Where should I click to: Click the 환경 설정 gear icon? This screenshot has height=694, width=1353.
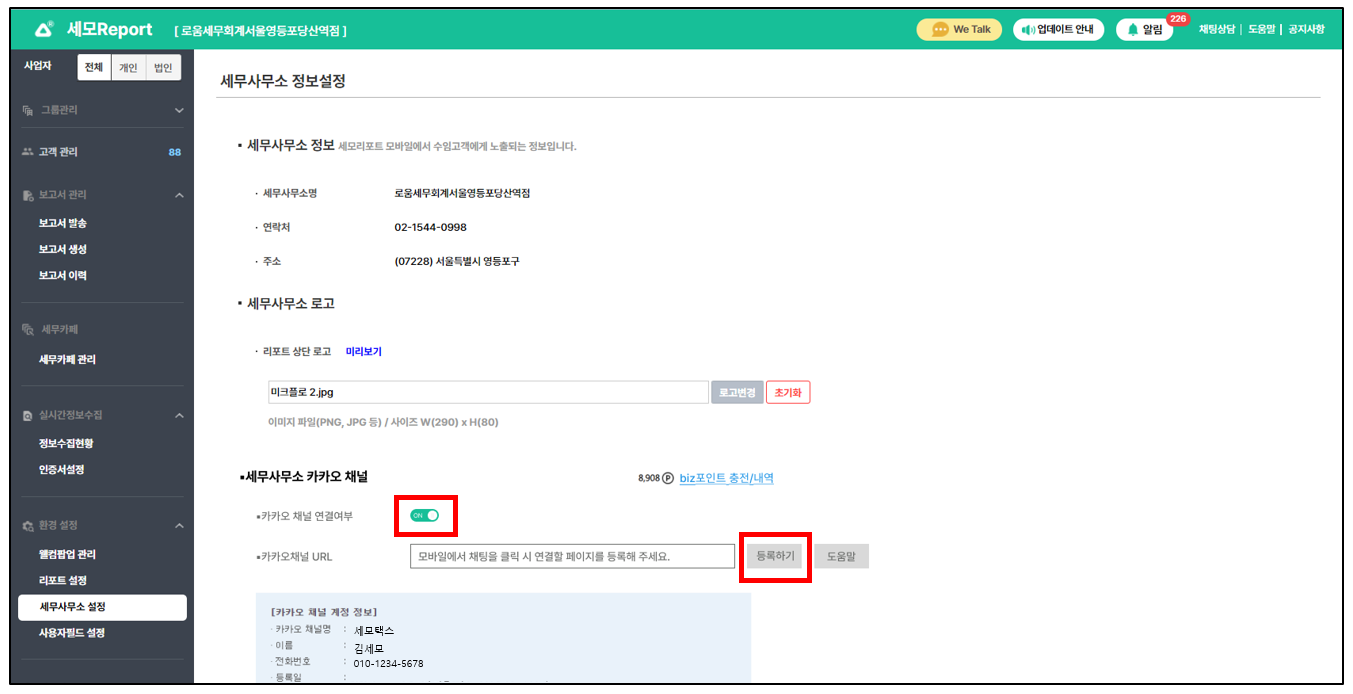(27, 525)
